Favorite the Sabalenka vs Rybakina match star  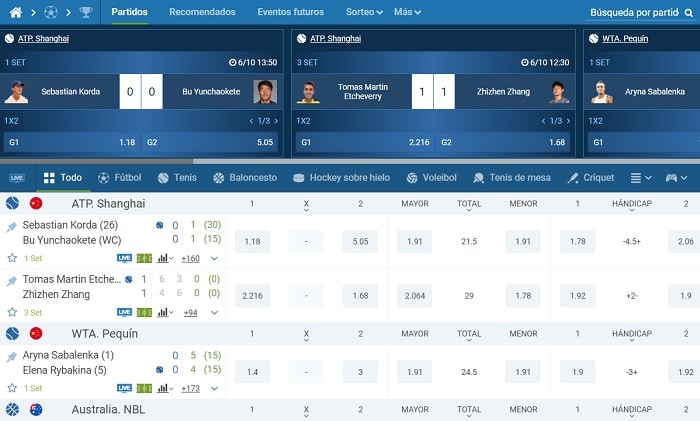[12, 388]
